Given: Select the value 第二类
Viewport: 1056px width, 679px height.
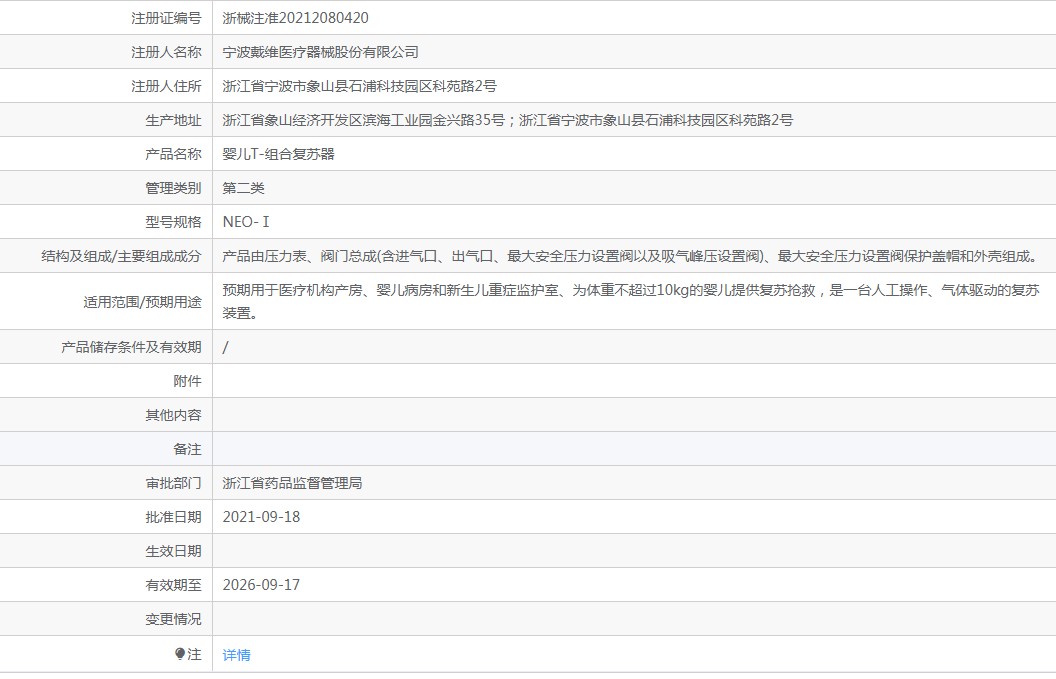Looking at the screenshot, I should point(244,188).
